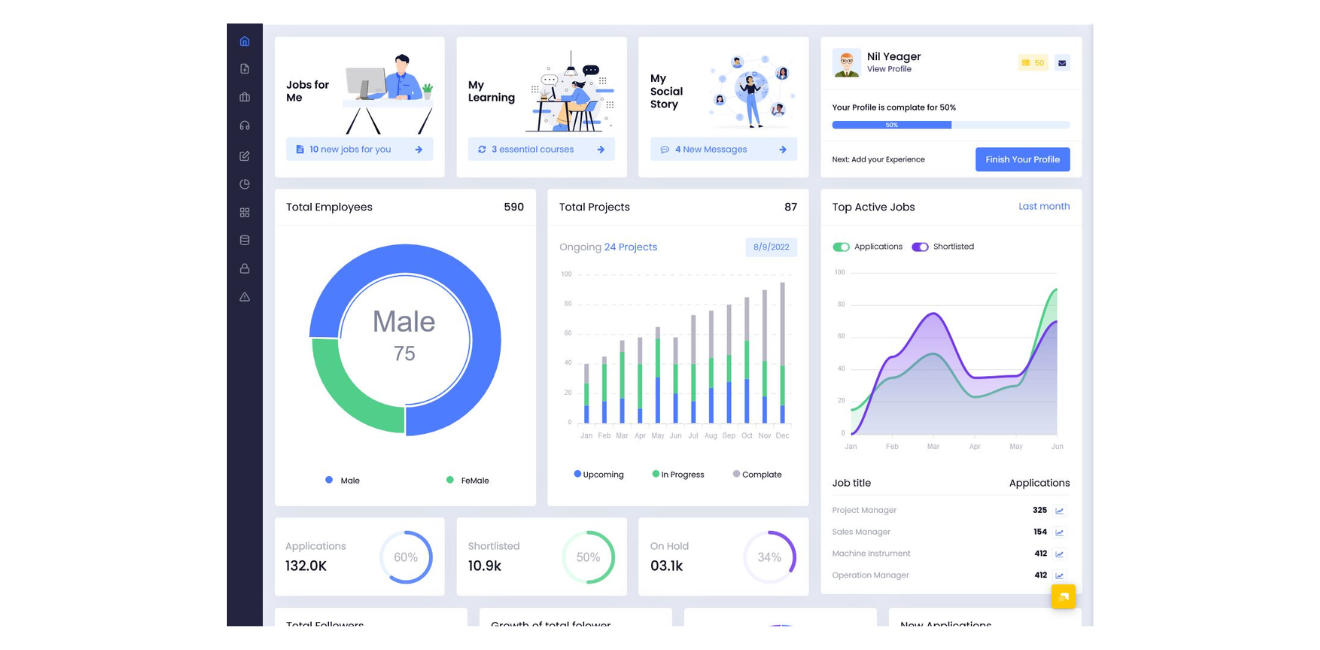The image size is (1320, 650).
Task: Open the pie chart analytics icon in sidebar
Action: click(x=245, y=183)
